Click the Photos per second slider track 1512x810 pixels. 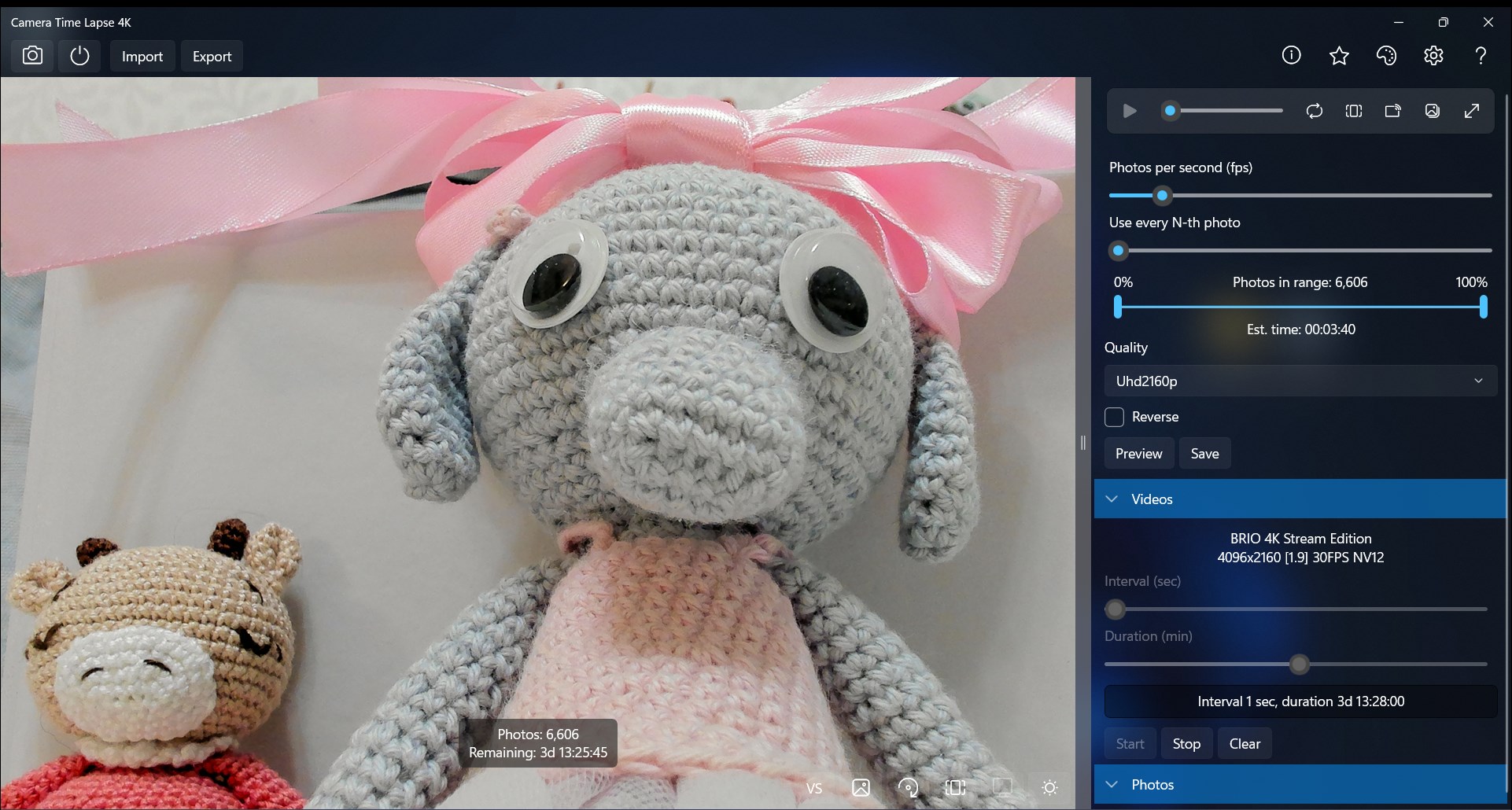(x=1300, y=195)
